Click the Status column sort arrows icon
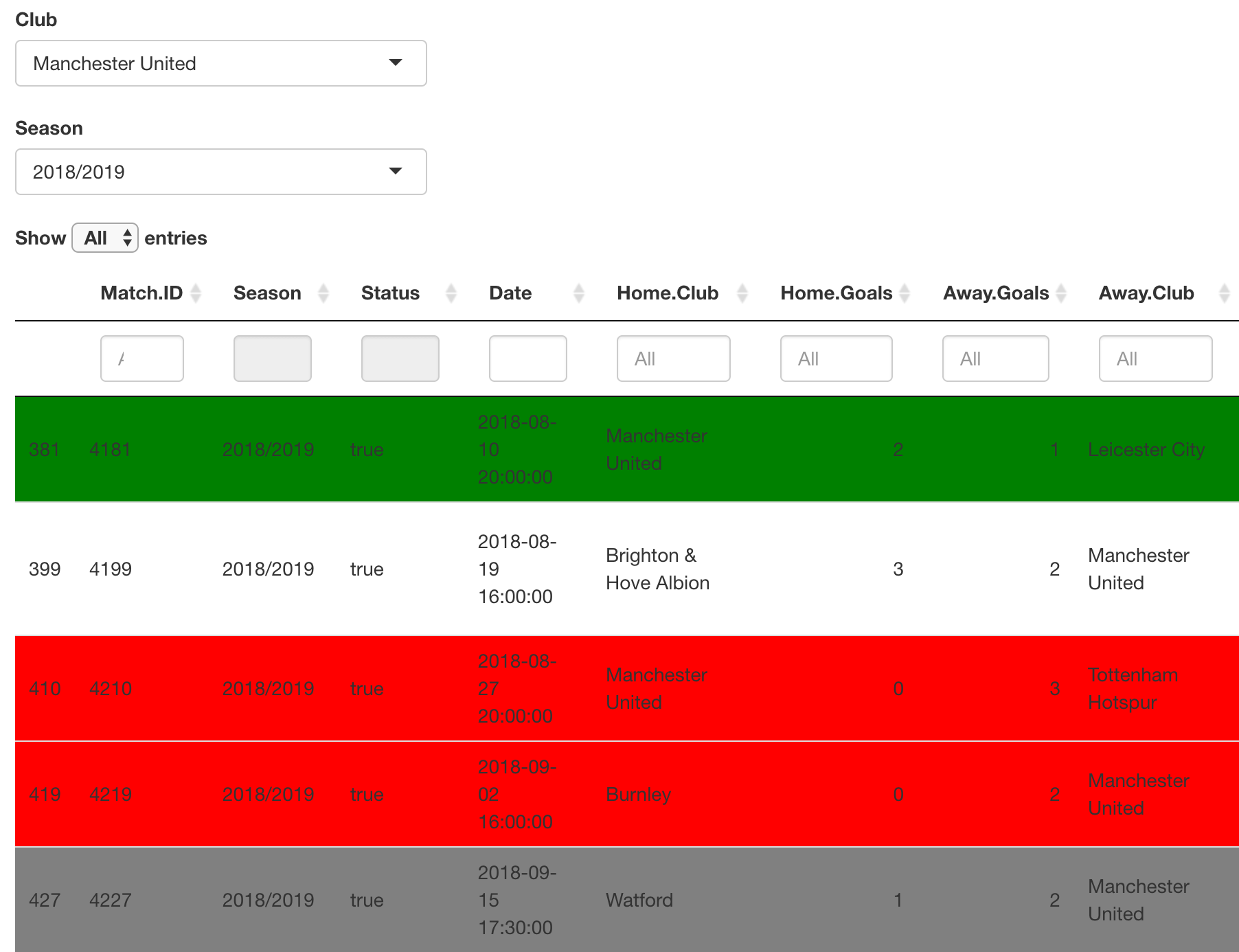This screenshot has height=952, width=1239. pyautogui.click(x=451, y=293)
